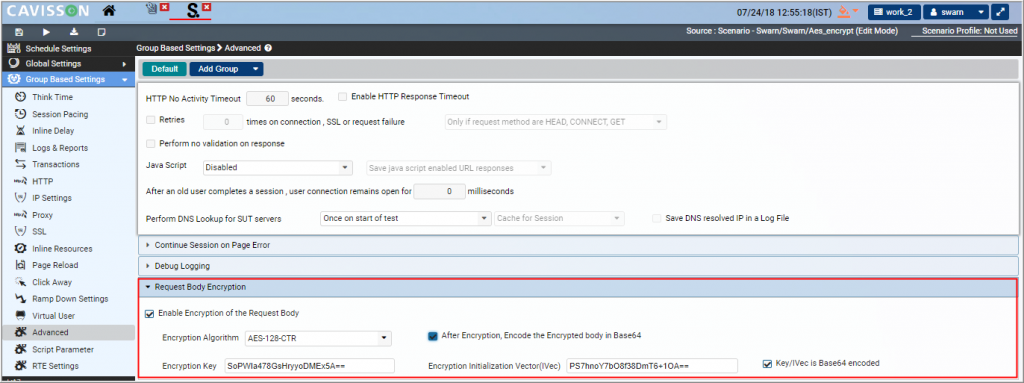Uncheck Enable Encryption of the Request Body
1024x383 pixels.
(x=150, y=314)
